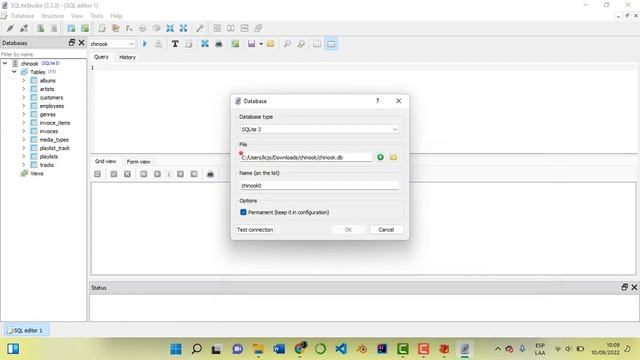The width and height of the screenshot is (640, 360).
Task: Float the Status panel
Action: point(624,287)
